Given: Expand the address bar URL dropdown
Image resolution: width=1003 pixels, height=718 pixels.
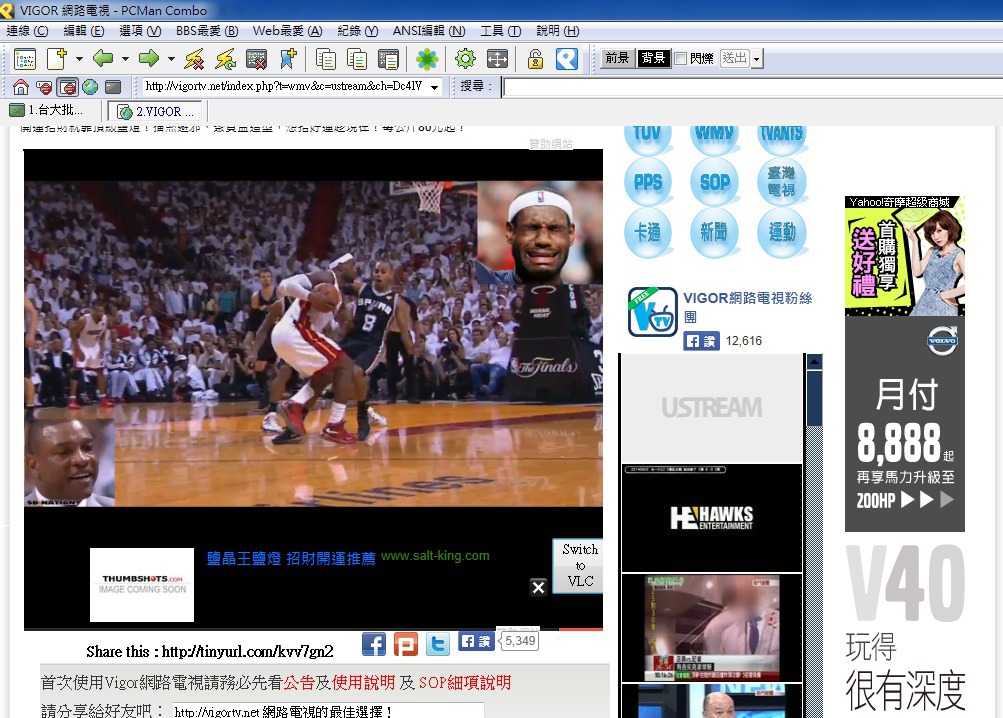Looking at the screenshot, I should (435, 86).
